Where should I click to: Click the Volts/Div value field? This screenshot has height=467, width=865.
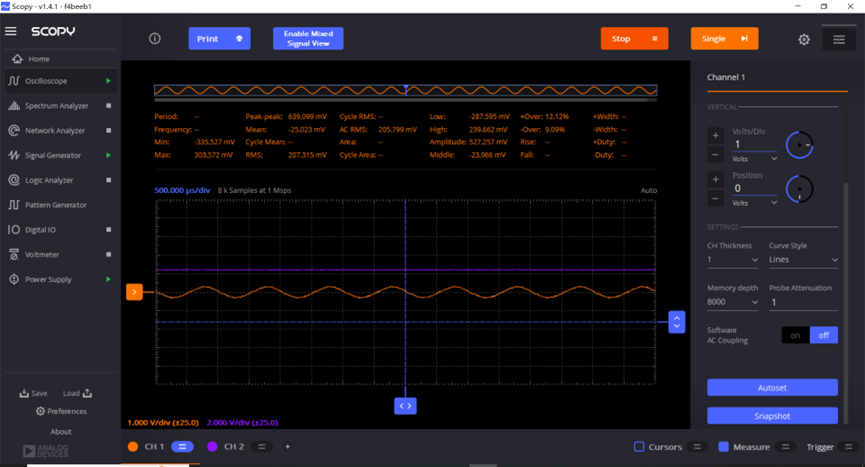pos(754,144)
